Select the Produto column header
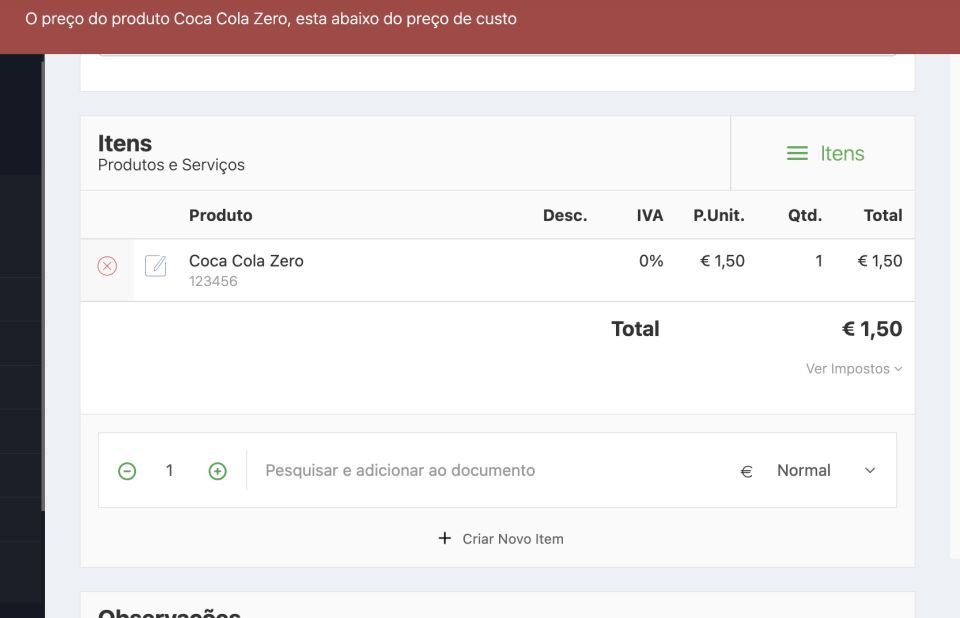The image size is (960, 618). pyautogui.click(x=220, y=215)
